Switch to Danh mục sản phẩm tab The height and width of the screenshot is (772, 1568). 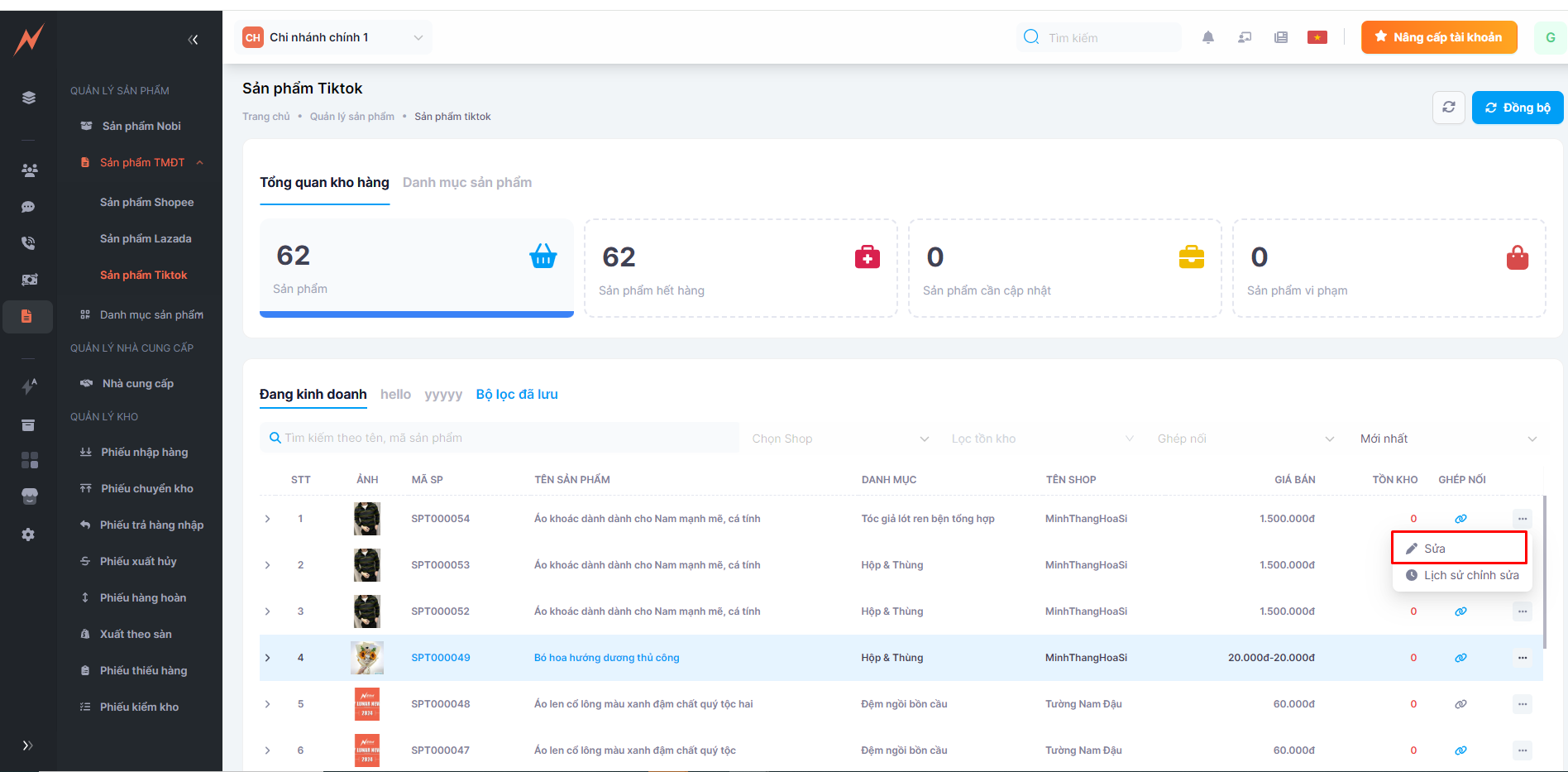coord(467,183)
